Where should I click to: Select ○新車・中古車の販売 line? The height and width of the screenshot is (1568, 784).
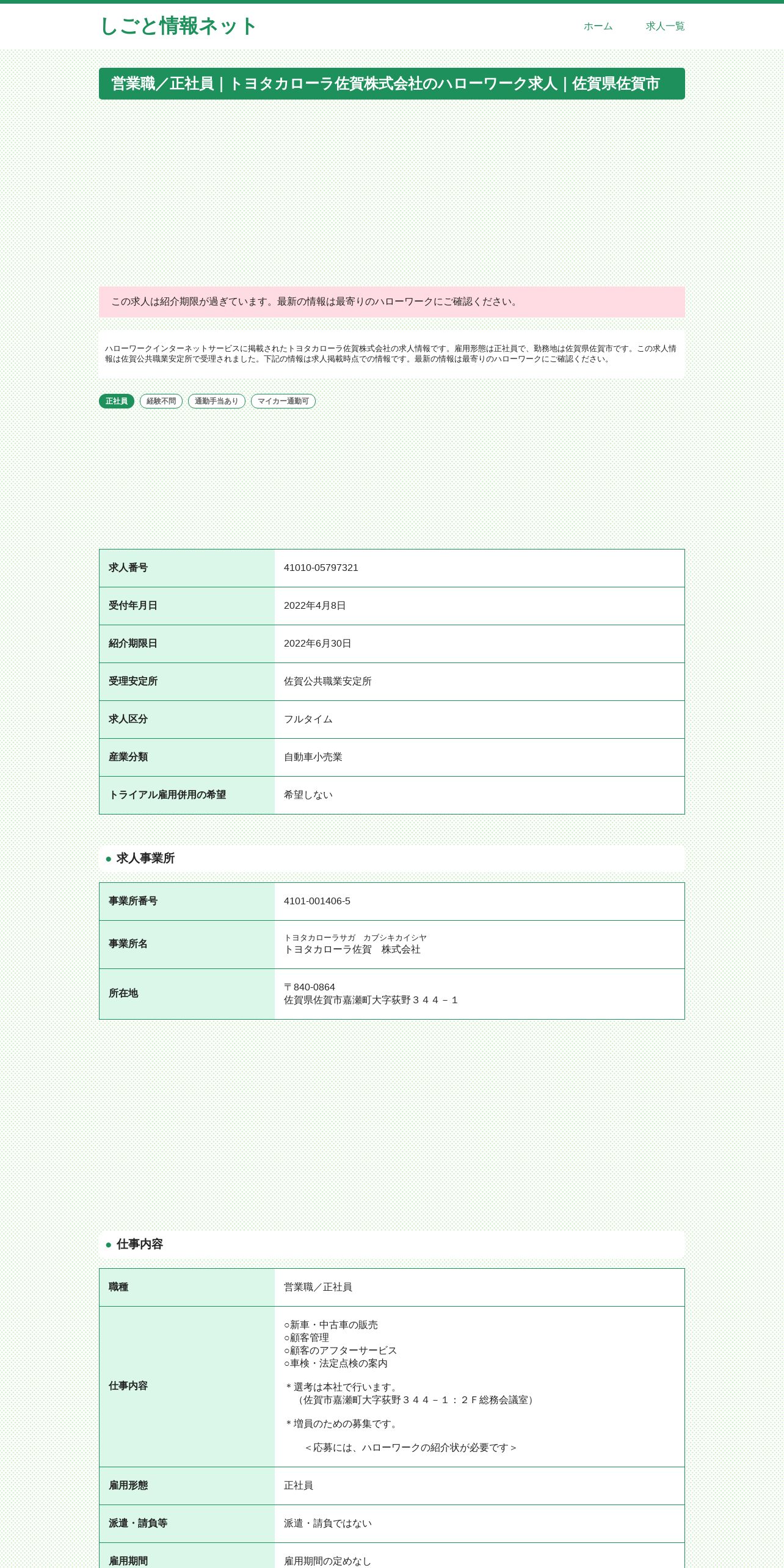(x=331, y=1325)
